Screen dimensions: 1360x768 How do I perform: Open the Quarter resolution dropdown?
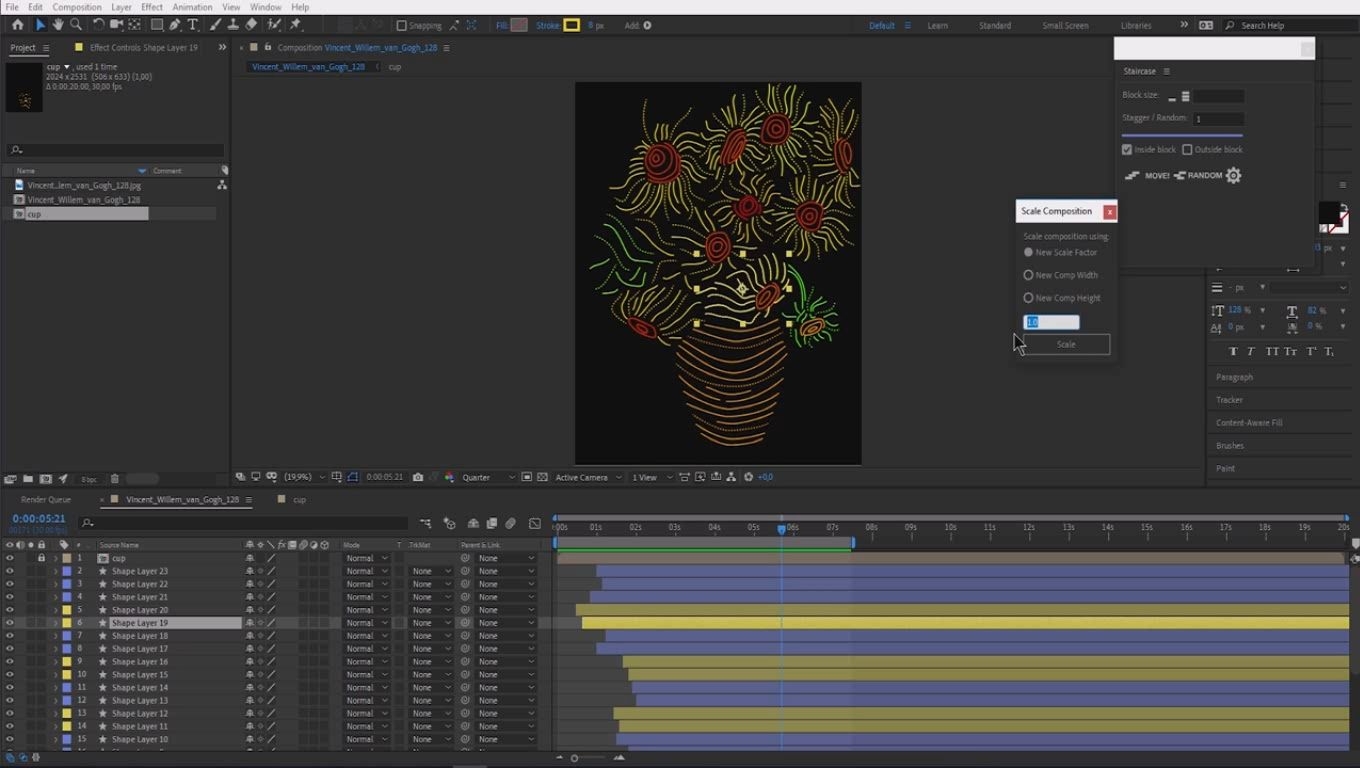coord(488,478)
